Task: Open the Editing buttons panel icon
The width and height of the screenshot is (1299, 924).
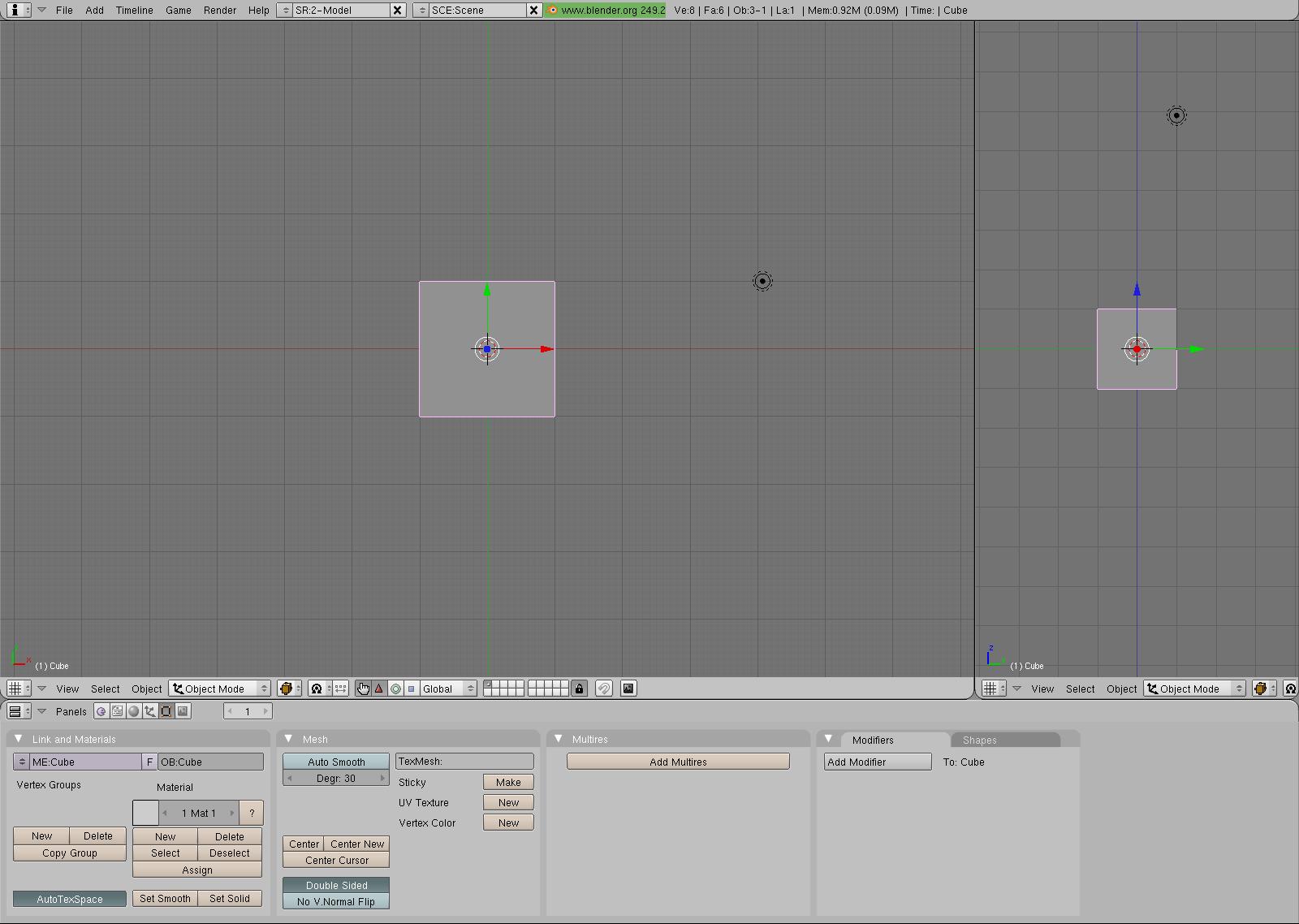Action: click(166, 711)
